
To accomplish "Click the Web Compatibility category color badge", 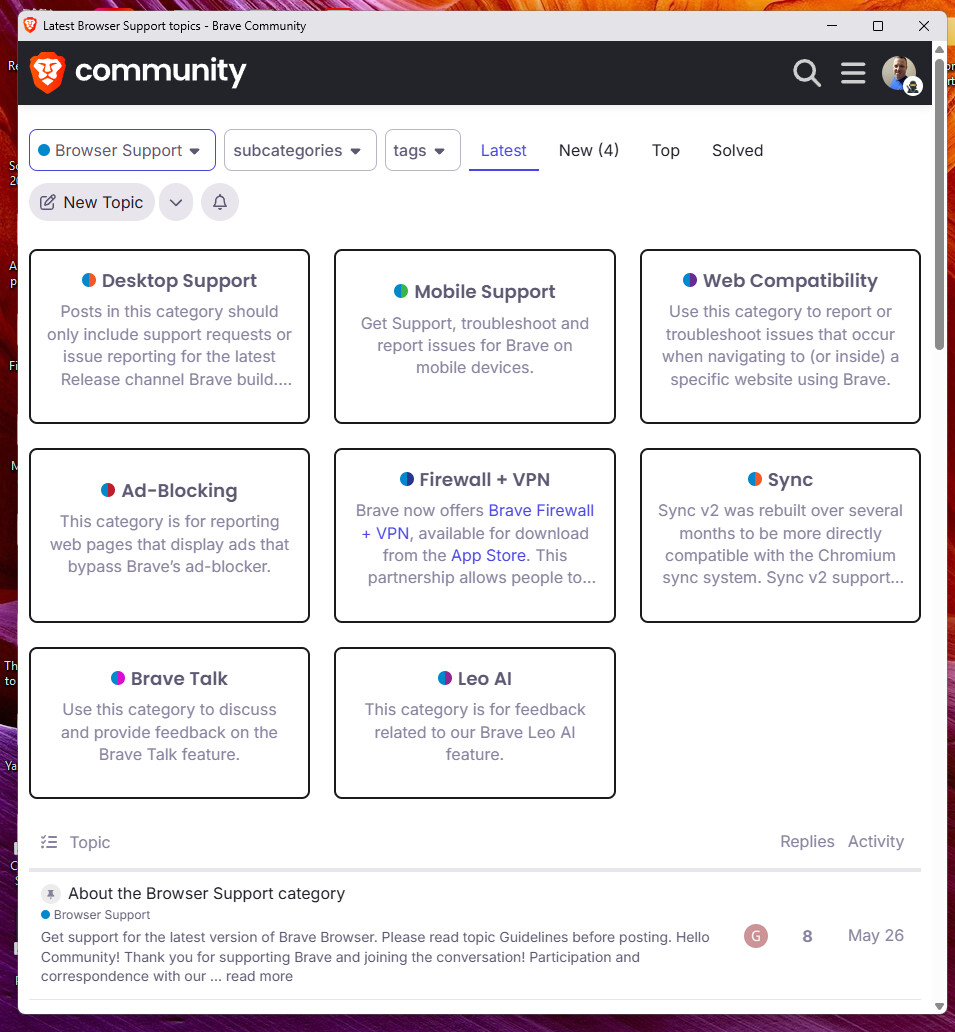I will tap(690, 280).
